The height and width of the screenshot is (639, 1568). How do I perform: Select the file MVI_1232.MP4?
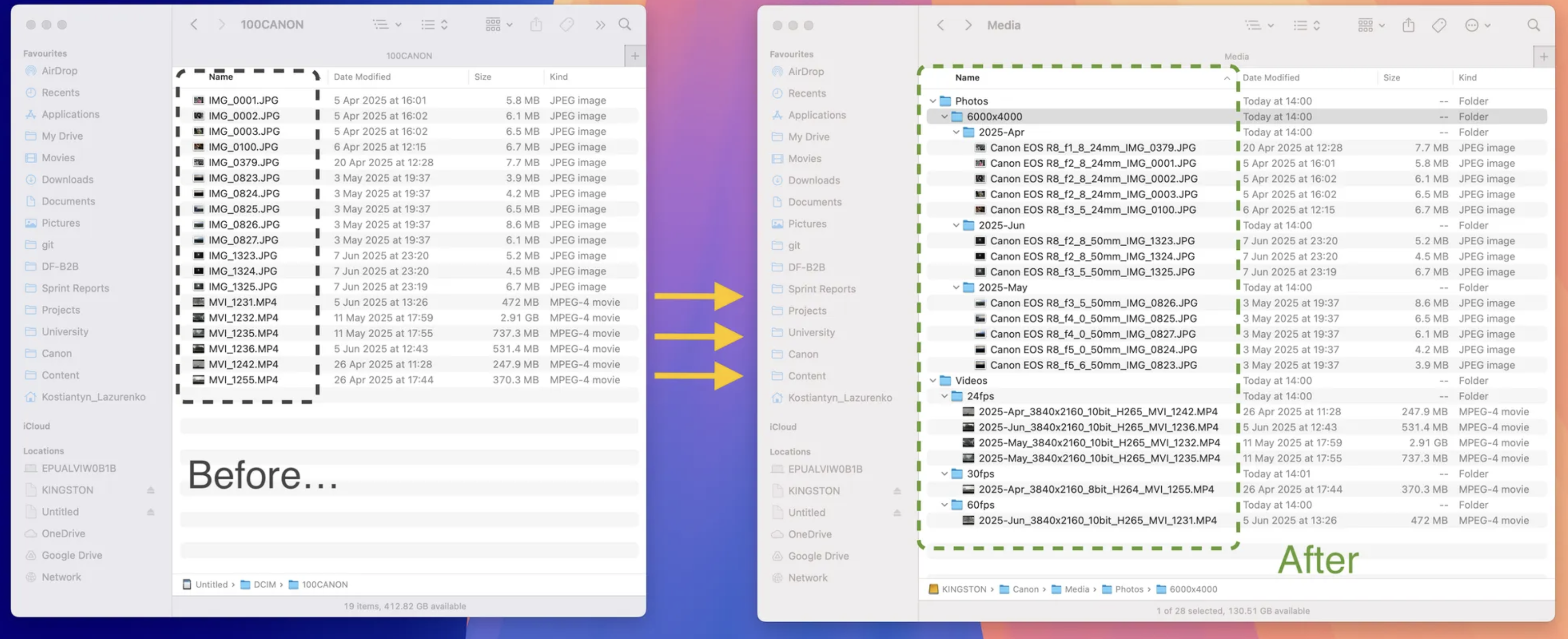(243, 318)
